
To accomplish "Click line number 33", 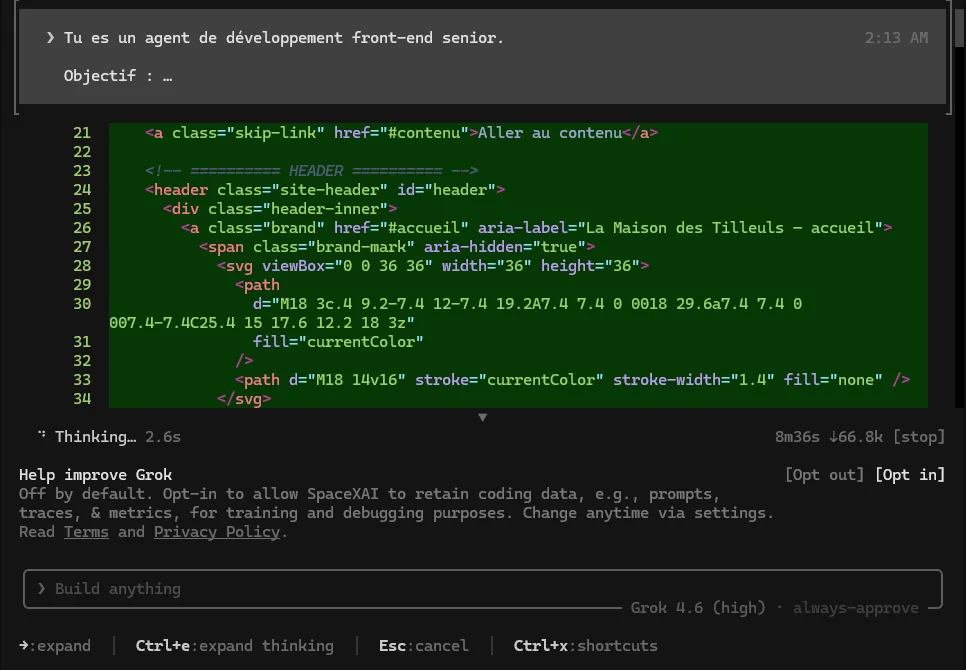I will pos(82,380).
